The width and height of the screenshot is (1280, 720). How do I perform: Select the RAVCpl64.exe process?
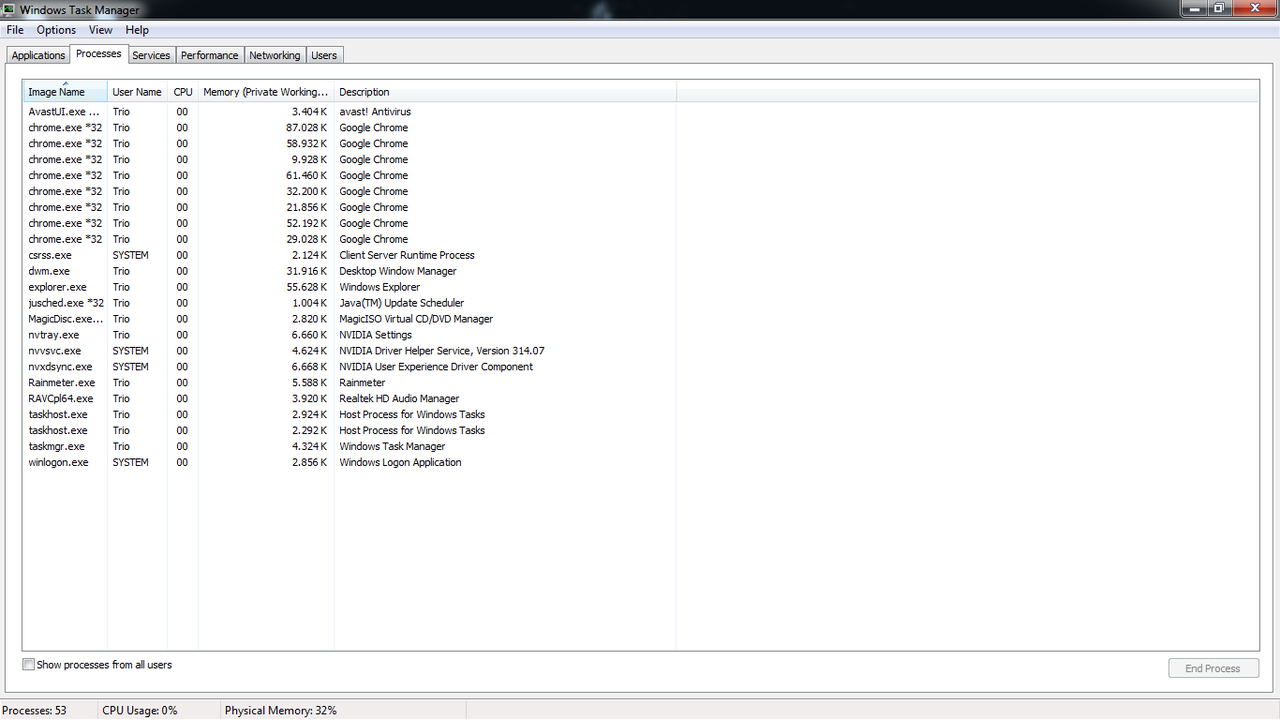(x=350, y=399)
